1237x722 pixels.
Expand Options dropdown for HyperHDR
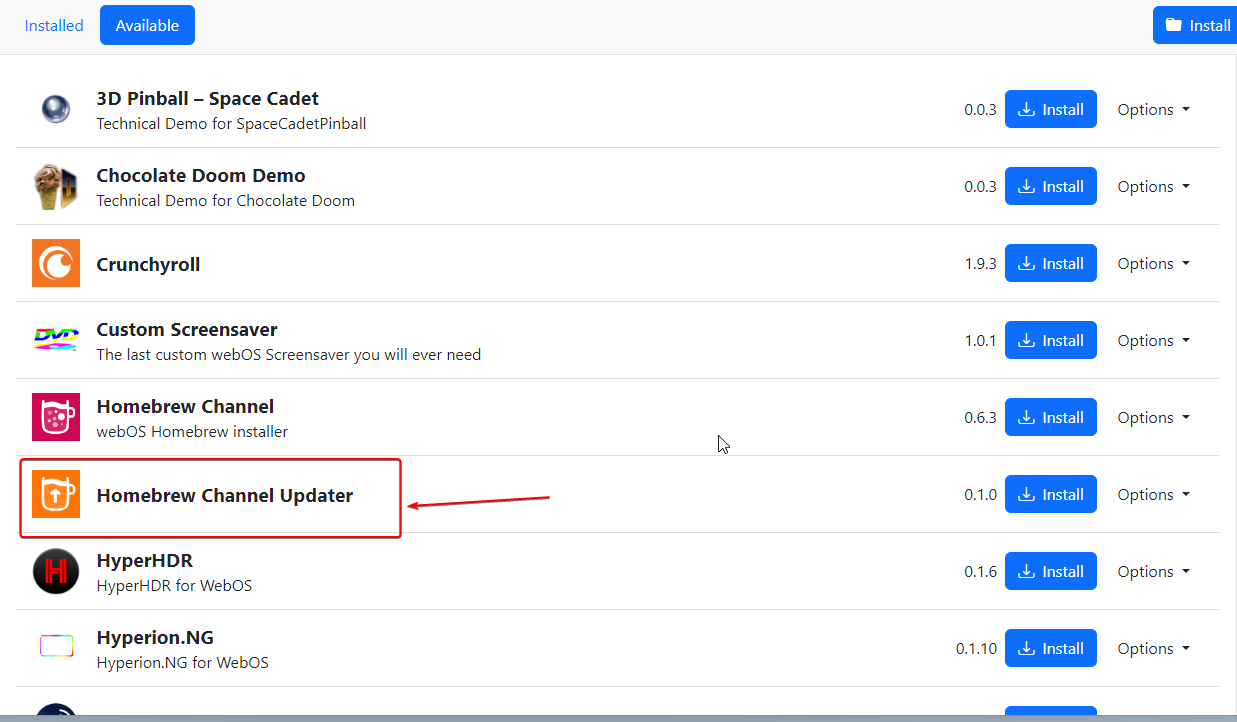[1153, 572]
